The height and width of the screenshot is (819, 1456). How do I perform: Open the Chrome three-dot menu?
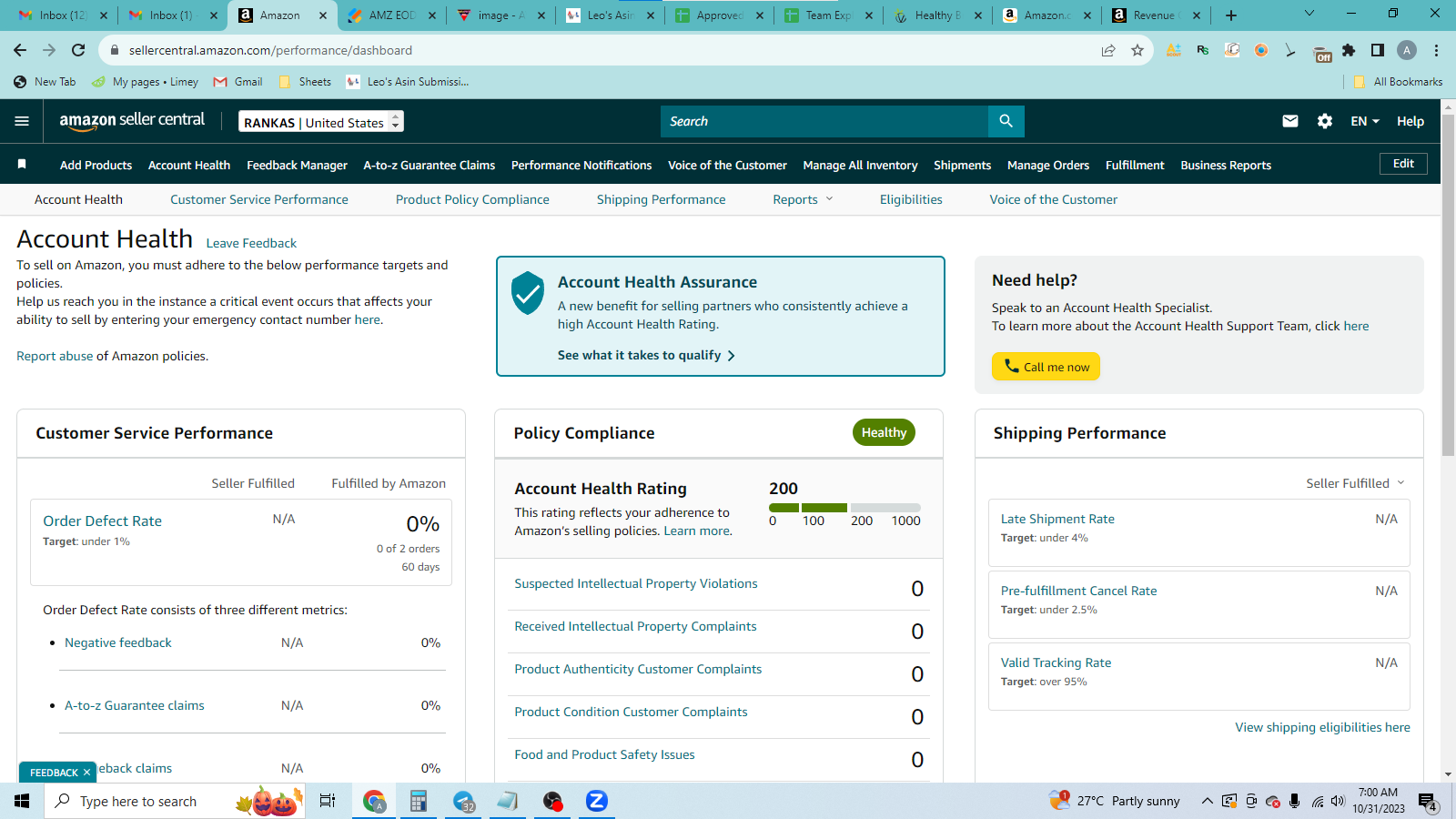(1436, 50)
